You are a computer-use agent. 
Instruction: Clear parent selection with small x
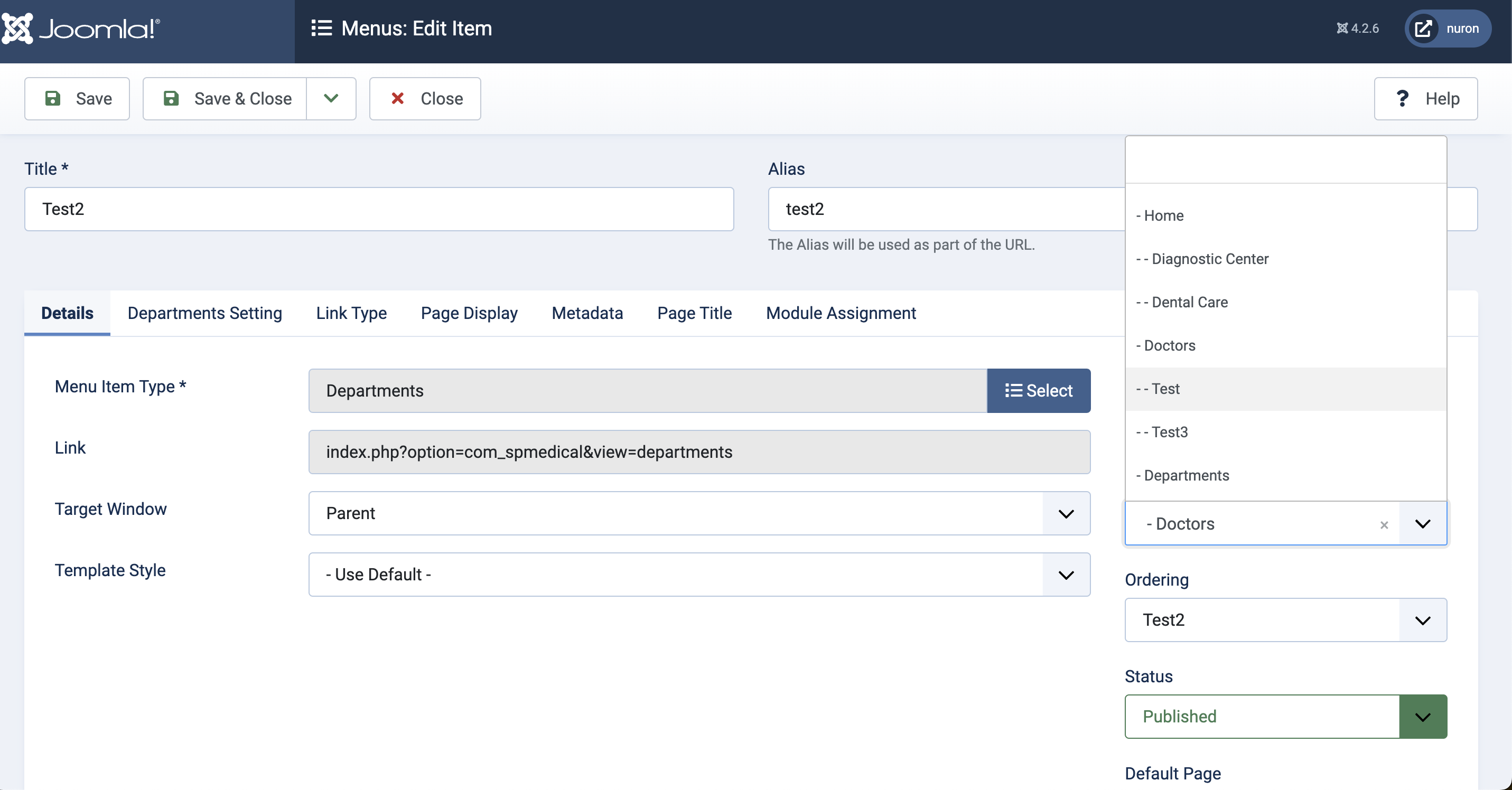[1384, 525]
